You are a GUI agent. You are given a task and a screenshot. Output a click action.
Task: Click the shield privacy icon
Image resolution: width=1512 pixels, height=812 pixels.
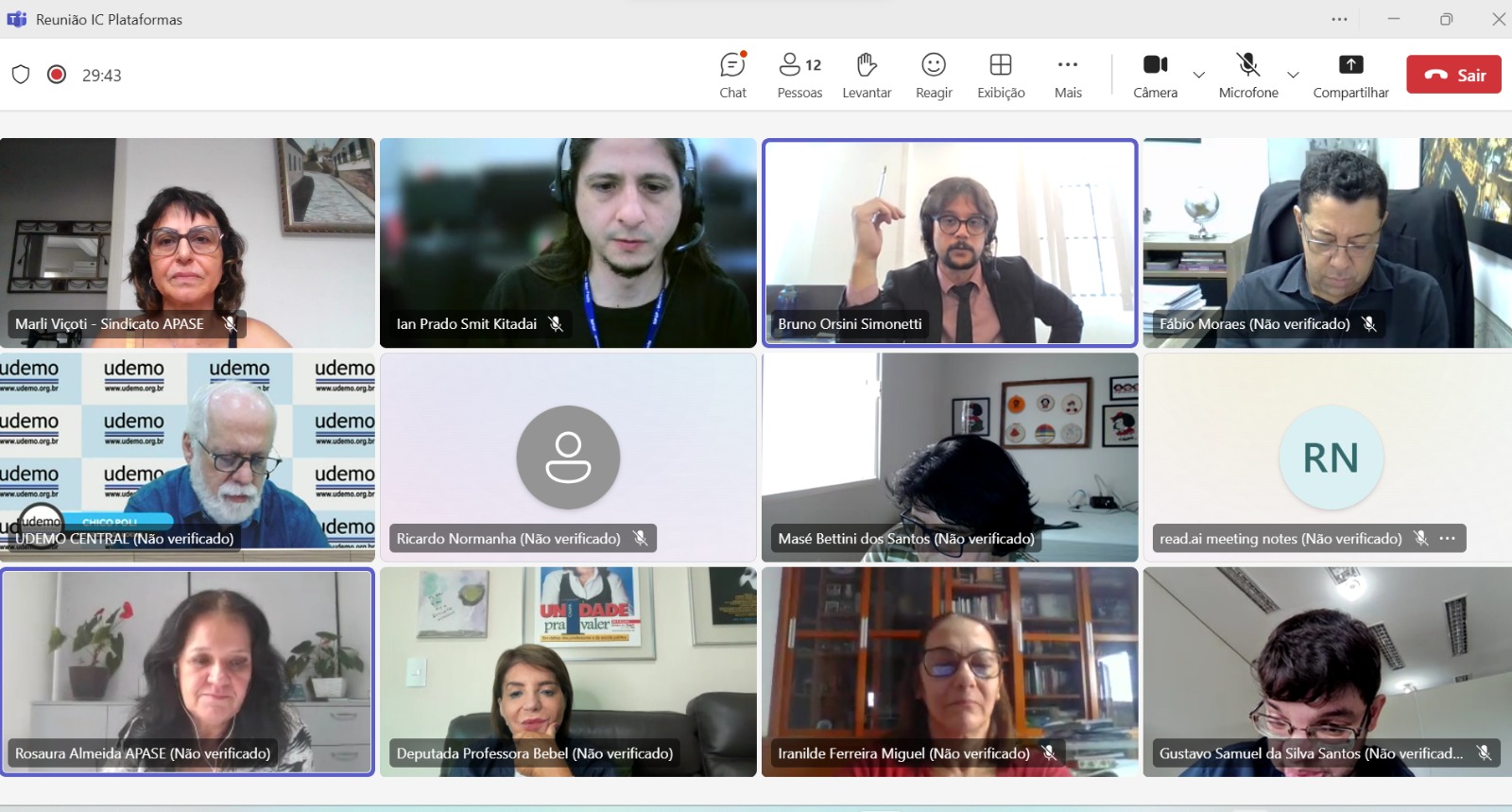point(21,75)
